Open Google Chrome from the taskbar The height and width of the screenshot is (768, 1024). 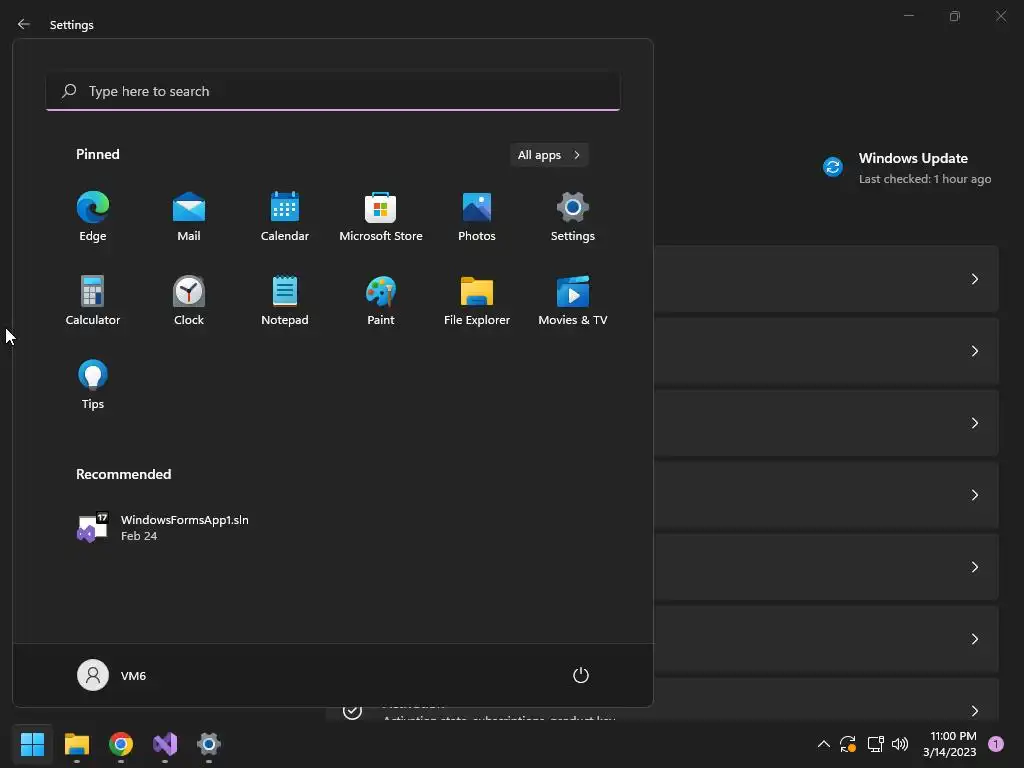click(x=121, y=743)
